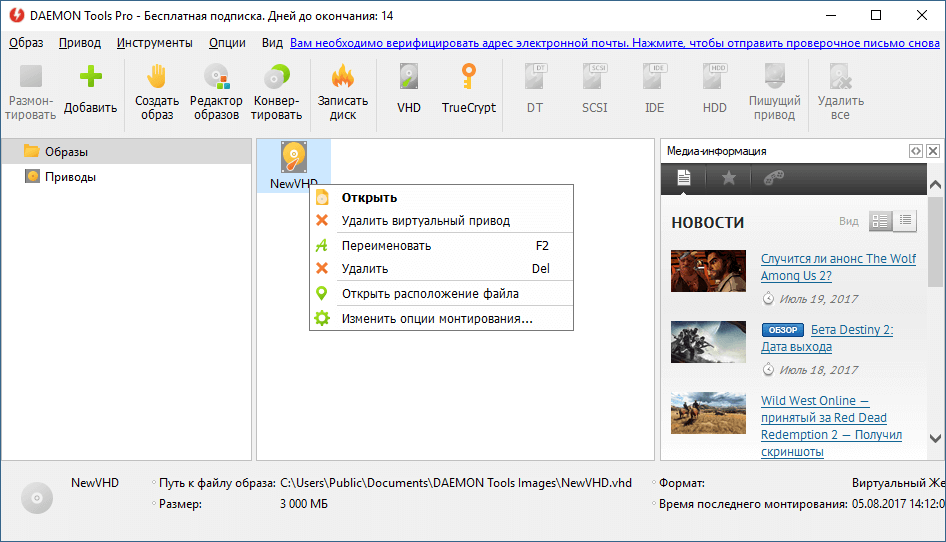Close the Медиа-информация panel
This screenshot has height=542, width=946.
[x=933, y=151]
